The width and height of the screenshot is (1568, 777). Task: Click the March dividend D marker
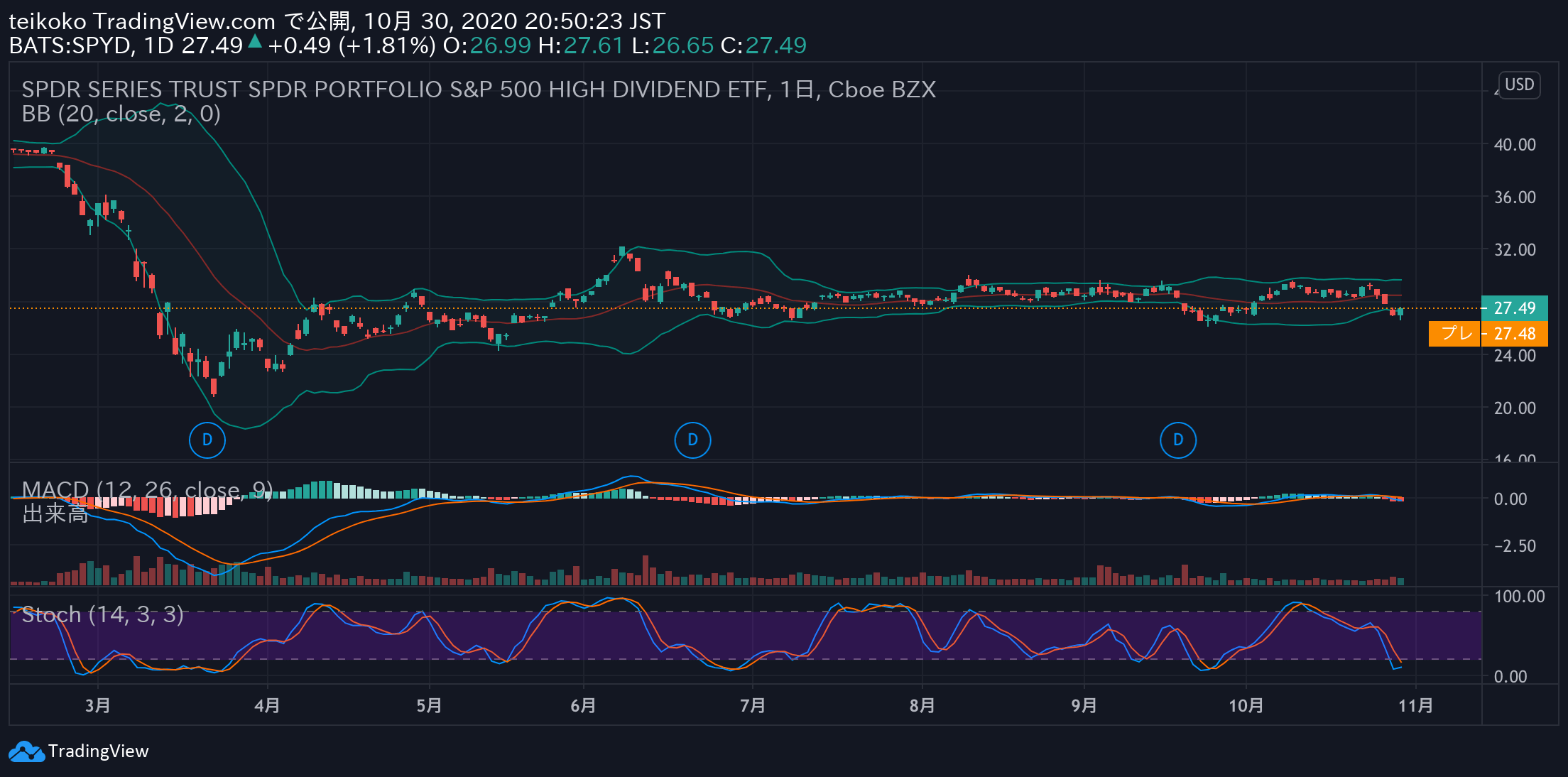click(207, 440)
